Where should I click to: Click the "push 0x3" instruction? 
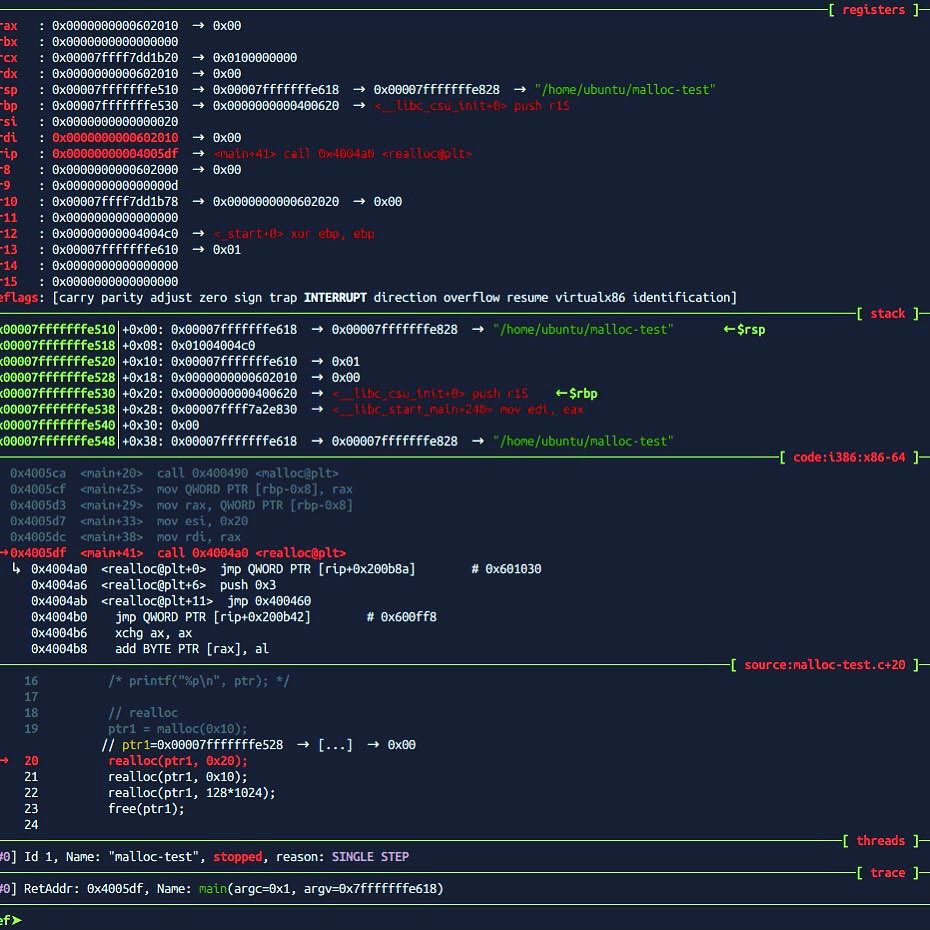pyautogui.click(x=248, y=585)
